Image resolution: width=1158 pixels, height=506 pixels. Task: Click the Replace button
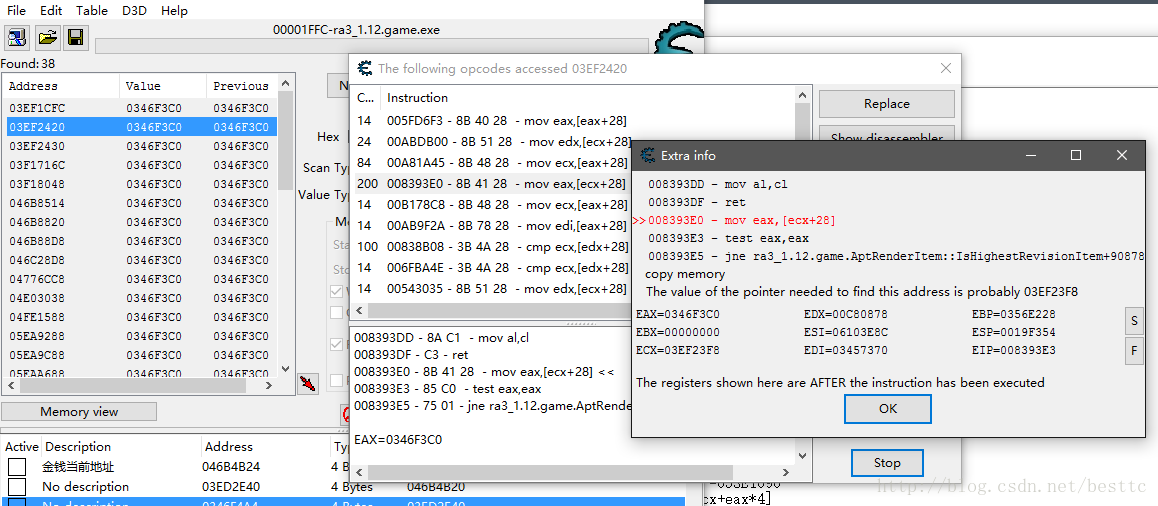click(x=886, y=103)
